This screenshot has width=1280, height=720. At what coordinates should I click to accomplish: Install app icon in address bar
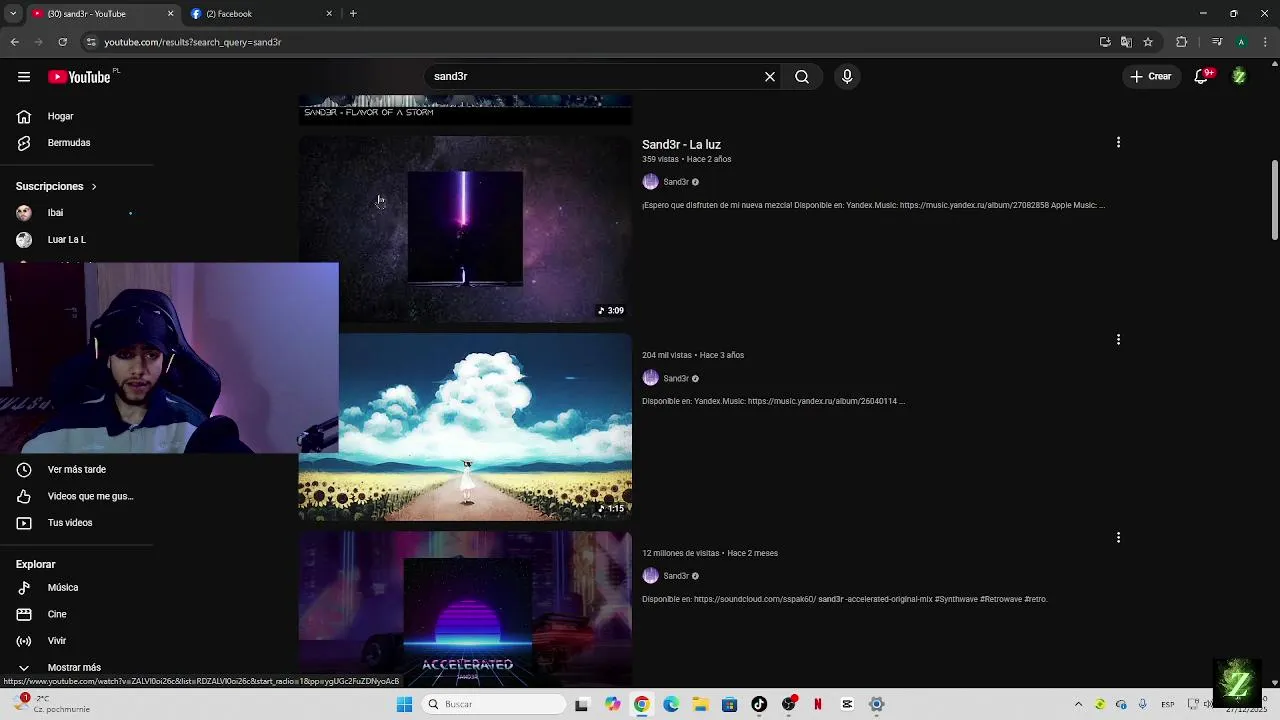(x=1105, y=42)
